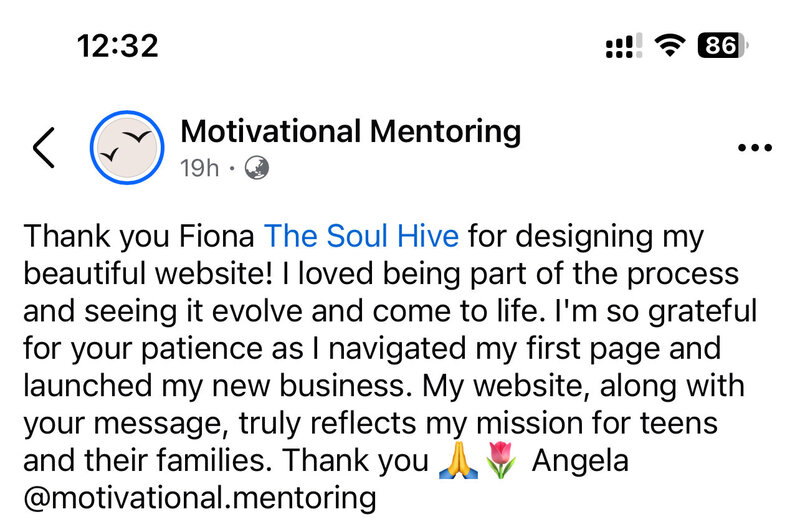
Task: Tap the cellular signal strength icon
Action: [623, 46]
